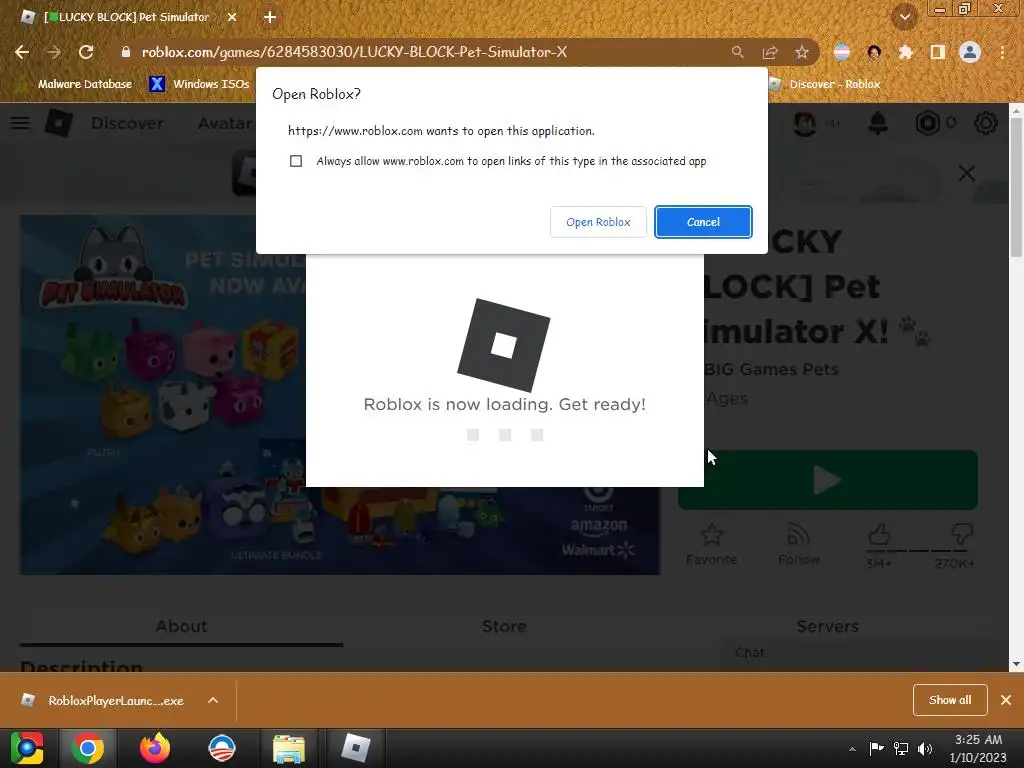Close the Pet Simulator tab
1024x768 pixels.
tap(232, 18)
